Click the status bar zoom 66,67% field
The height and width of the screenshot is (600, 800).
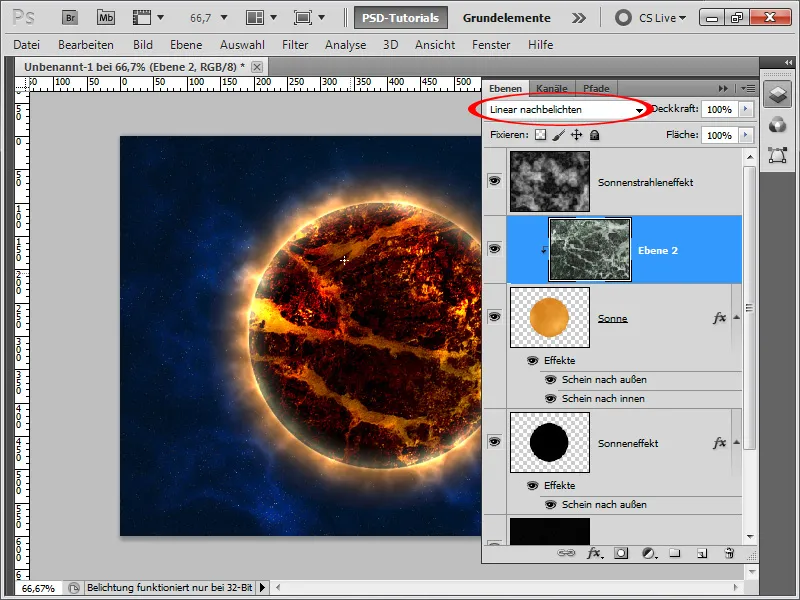[38, 588]
